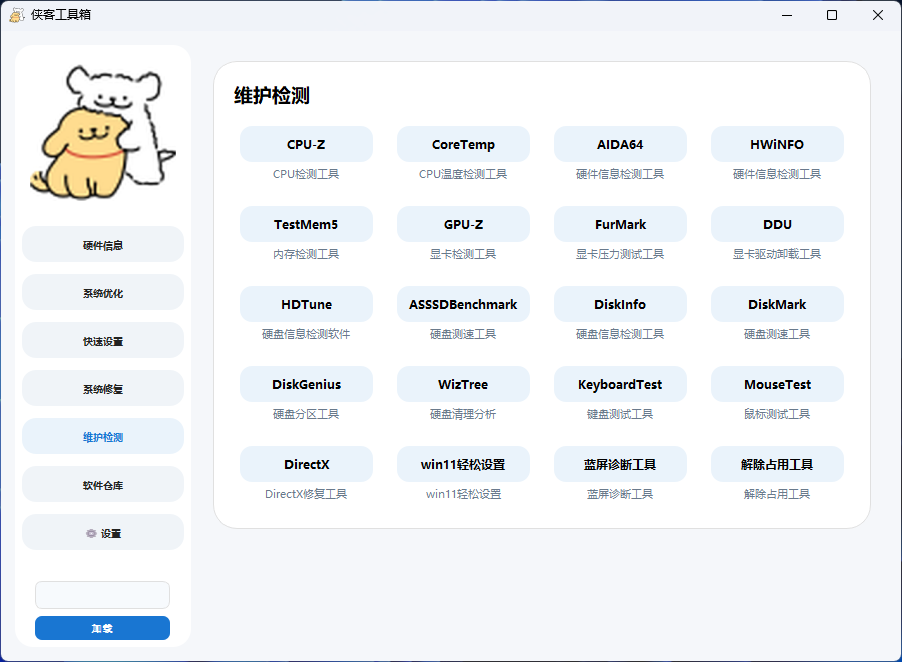The height and width of the screenshot is (662, 902).
Task: Click the 维护检测 page heading
Action: pyautogui.click(x=272, y=95)
